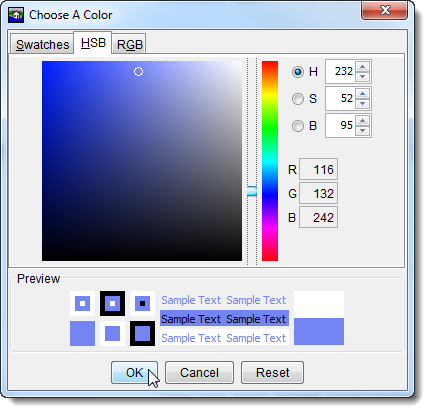The image size is (430, 413).
Task: Increase the S value with up arrow
Action: (x=362, y=93)
